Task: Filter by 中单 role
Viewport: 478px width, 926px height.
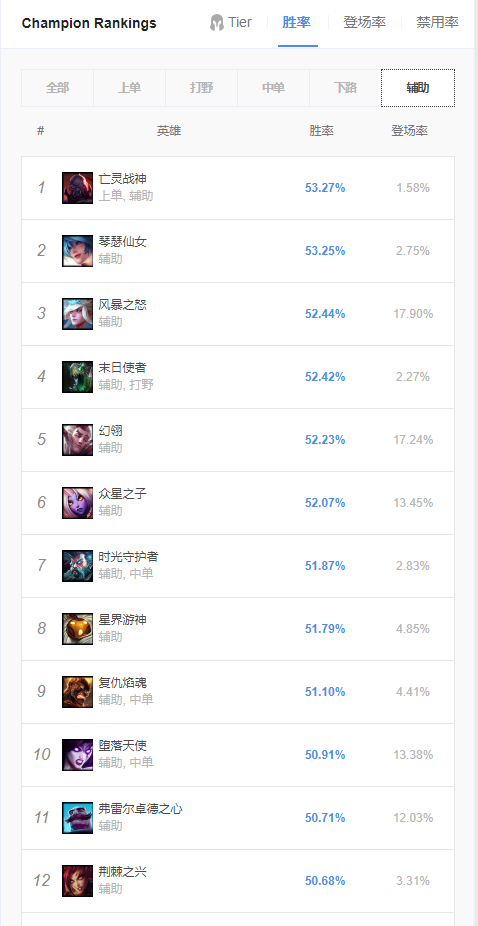Action: click(274, 88)
